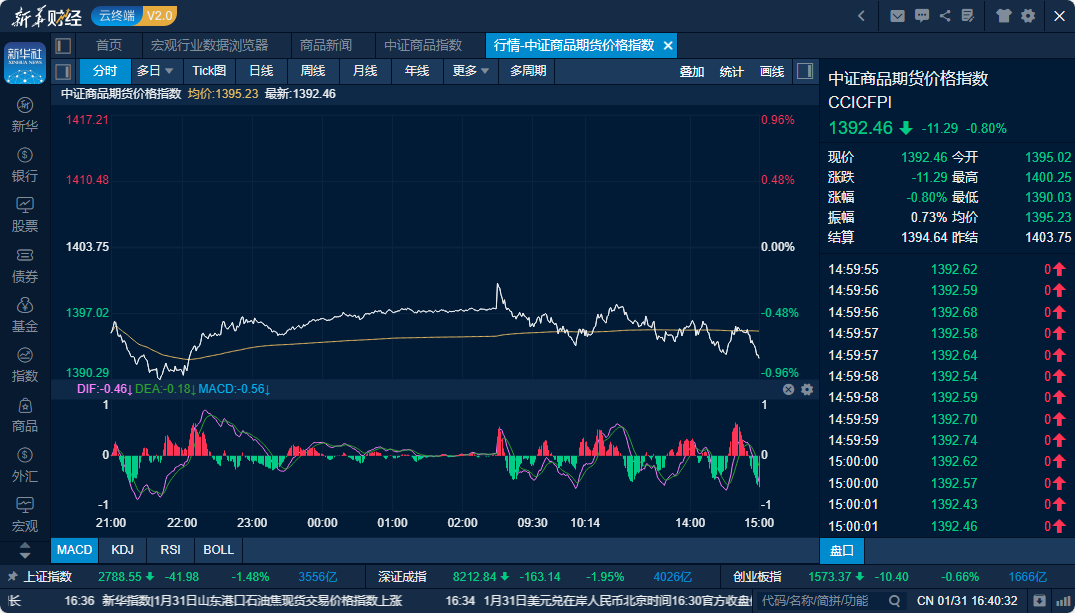The height and width of the screenshot is (613, 1075).
Task: Open the 基金 sidebar section
Action: click(25, 315)
